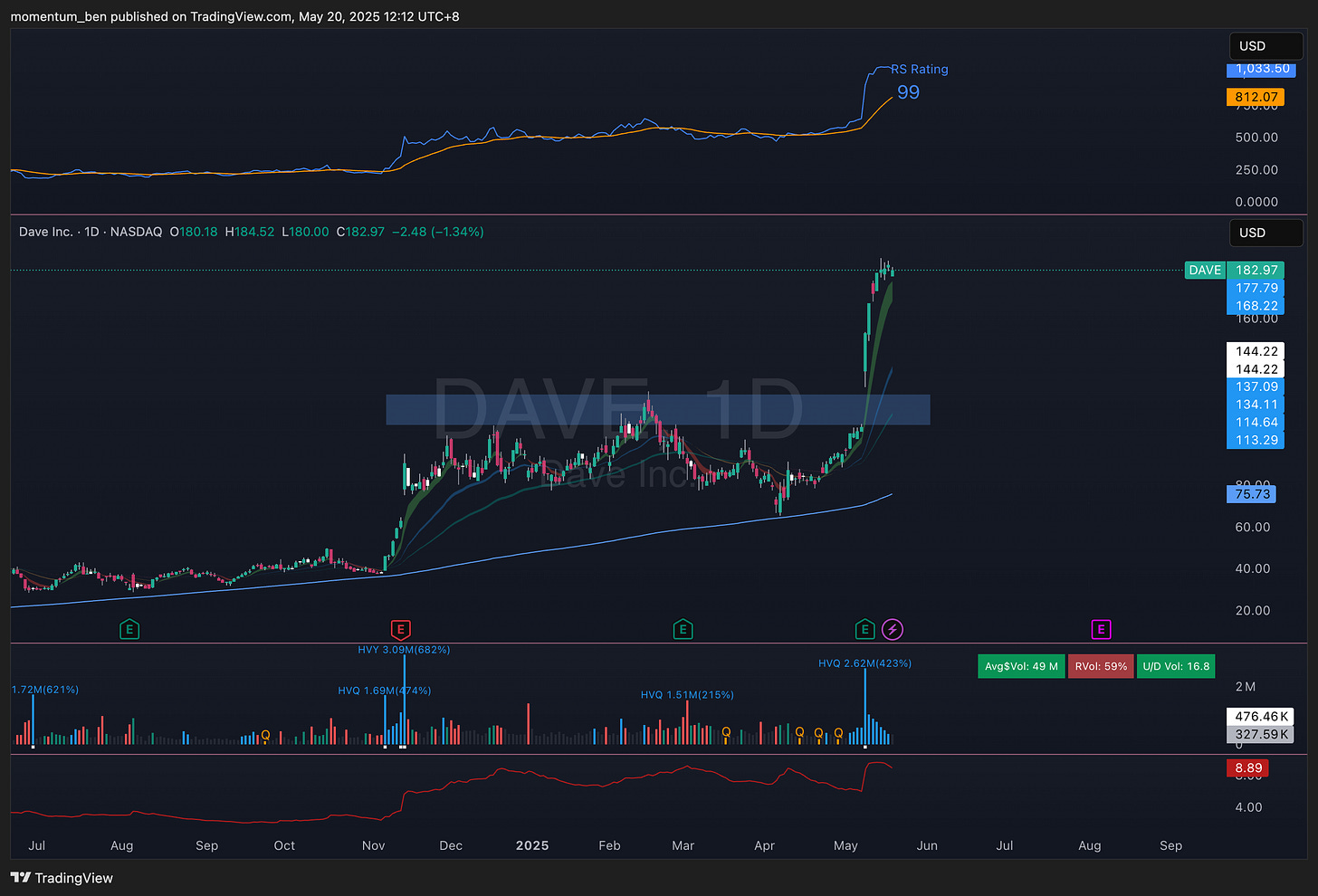Click the 134.11 price label
The height and width of the screenshot is (896, 1318).
1256,405
